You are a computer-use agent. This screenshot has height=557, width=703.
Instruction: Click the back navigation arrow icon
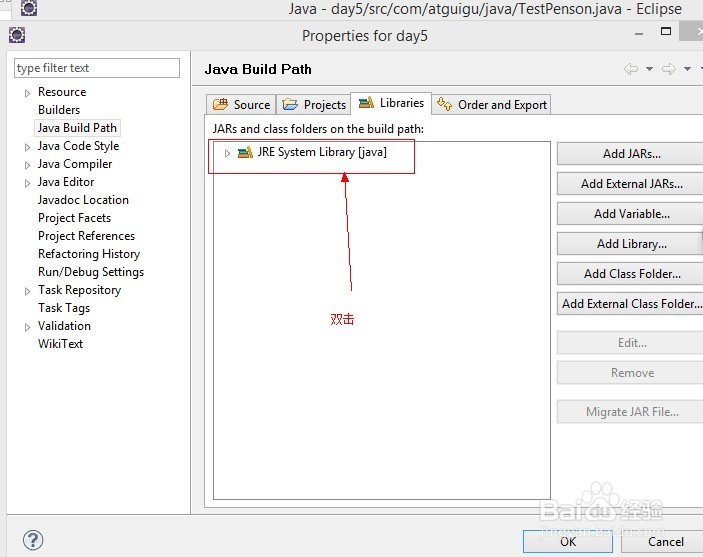(631, 69)
